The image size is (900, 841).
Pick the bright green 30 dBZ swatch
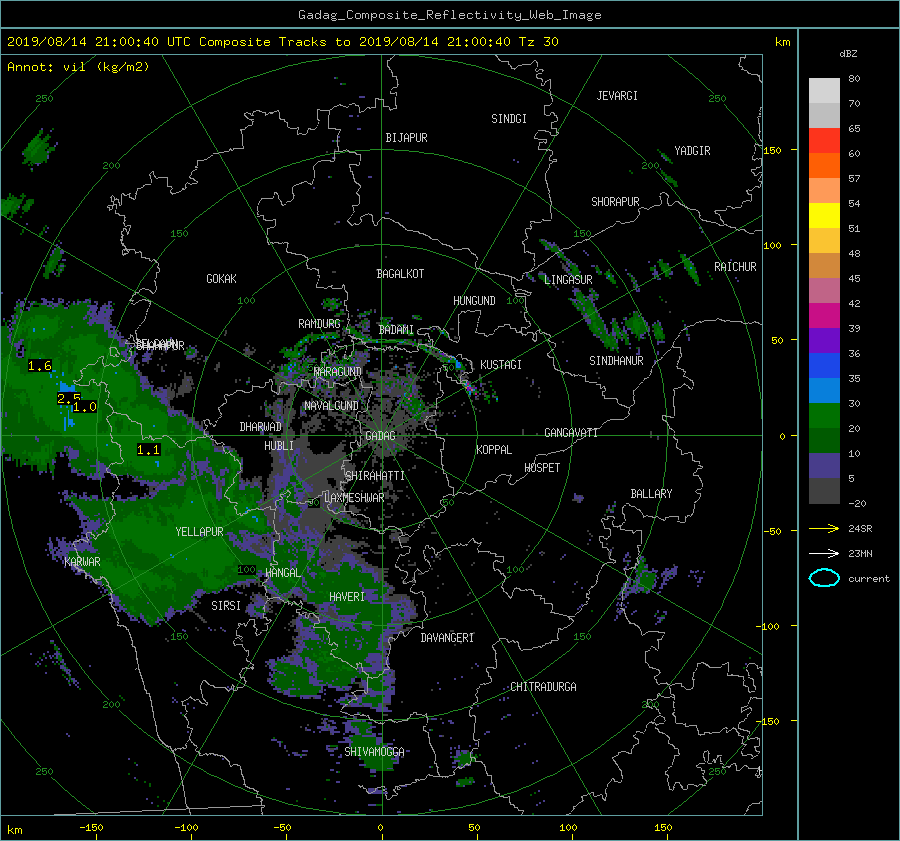[x=824, y=415]
